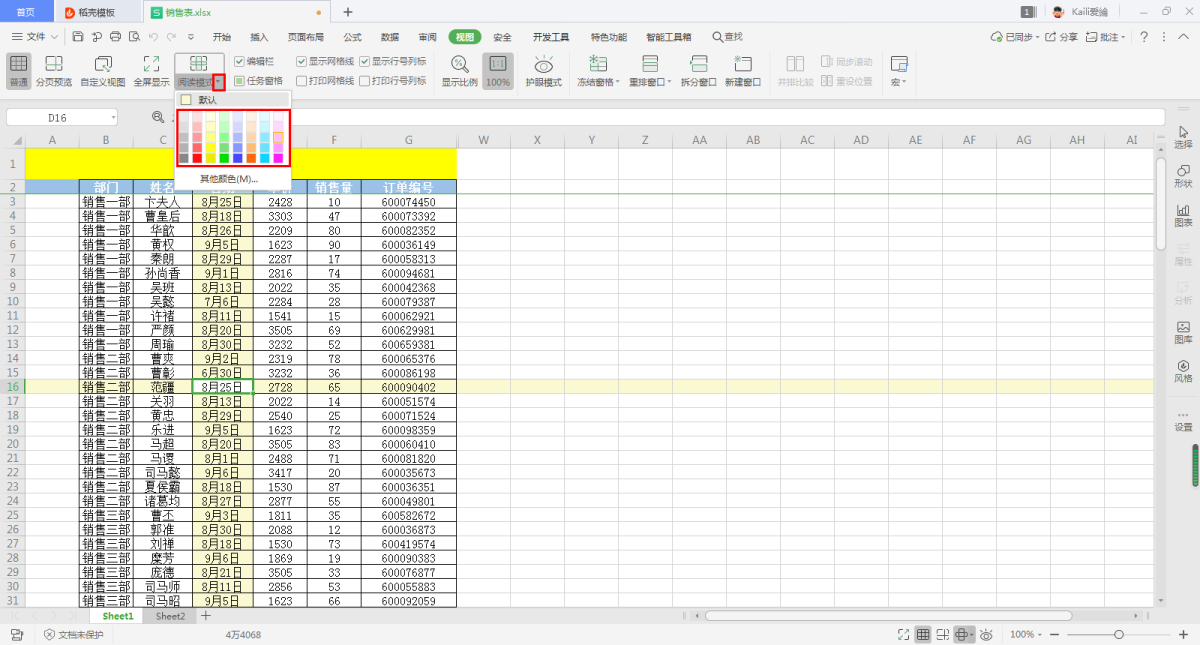The width and height of the screenshot is (1200, 645).
Task: Toggle 显示网格线 gridlines checkbox
Action: pos(302,61)
